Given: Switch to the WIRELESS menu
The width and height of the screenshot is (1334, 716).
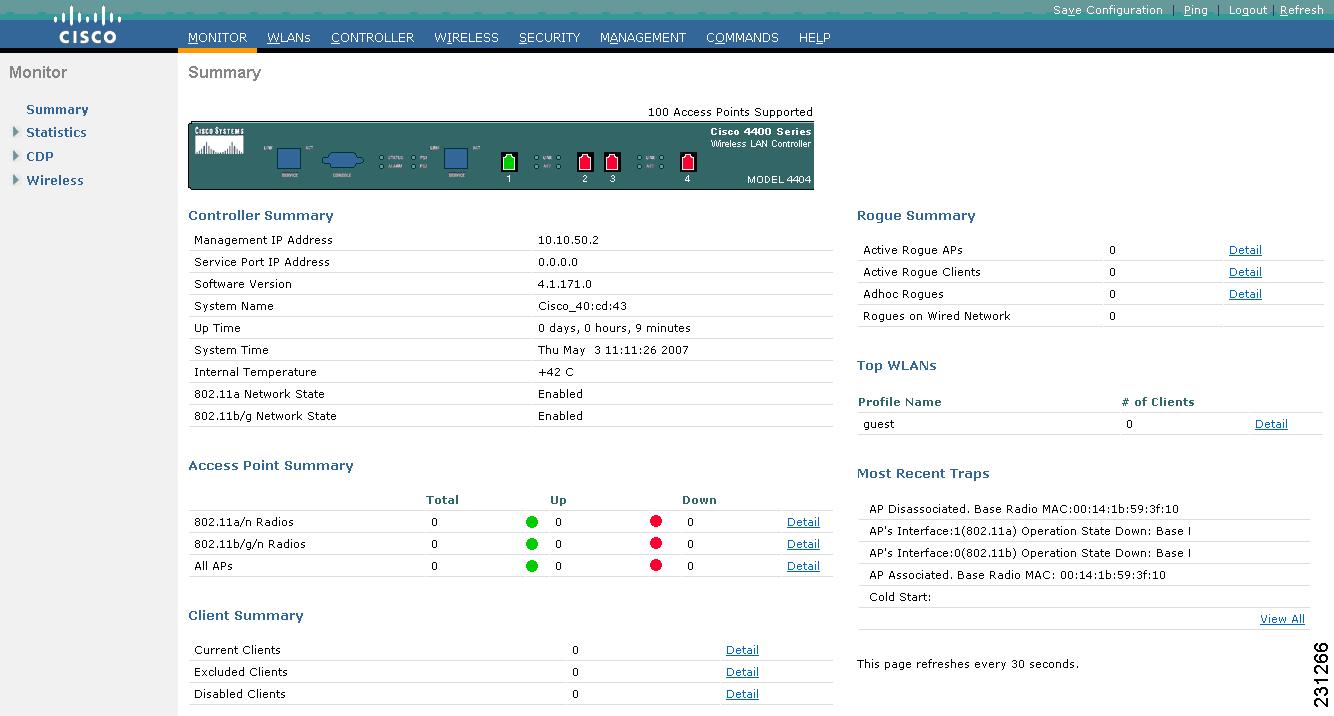Looking at the screenshot, I should click(x=466, y=38).
